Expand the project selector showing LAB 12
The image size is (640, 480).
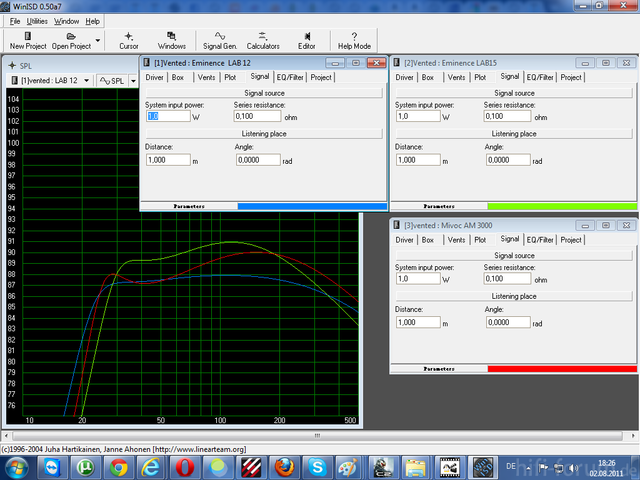[86, 80]
